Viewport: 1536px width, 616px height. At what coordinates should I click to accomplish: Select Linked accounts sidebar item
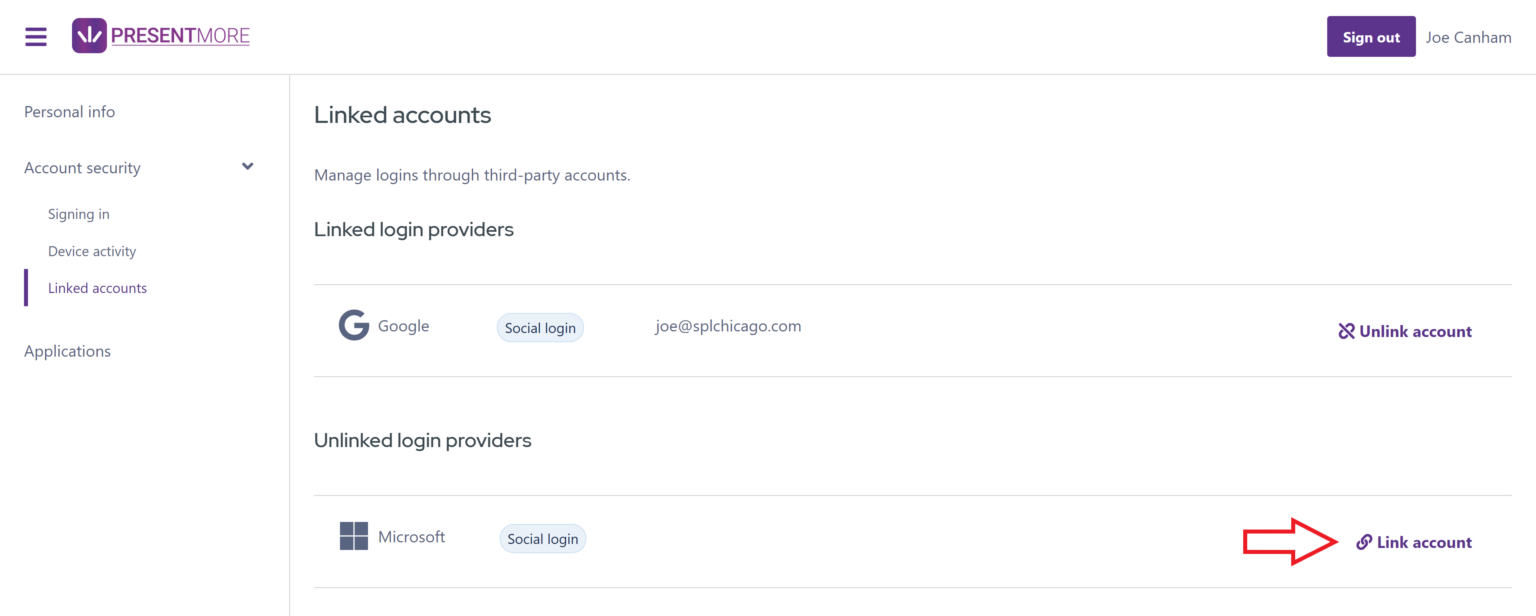[97, 288]
